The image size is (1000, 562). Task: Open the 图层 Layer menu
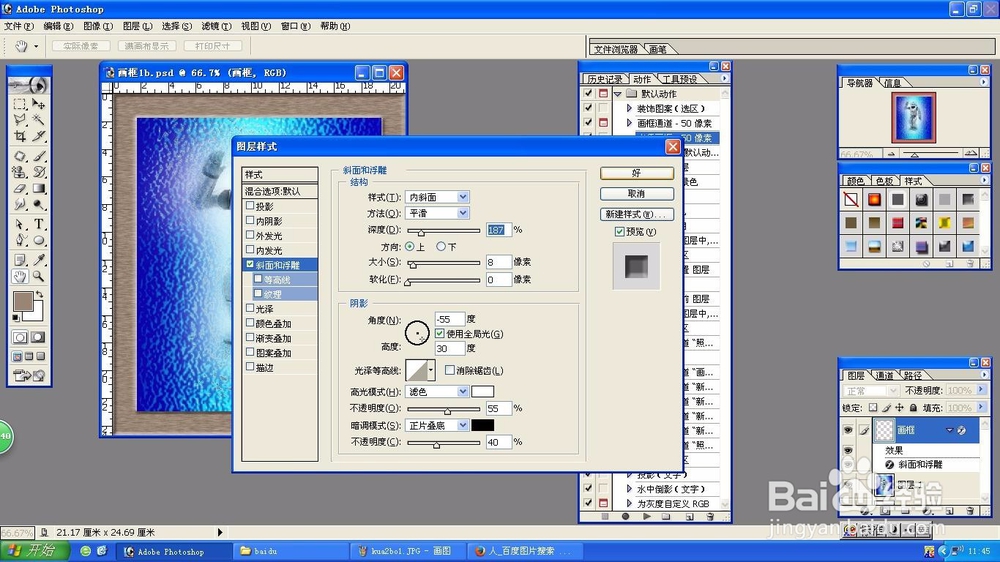tap(137, 26)
